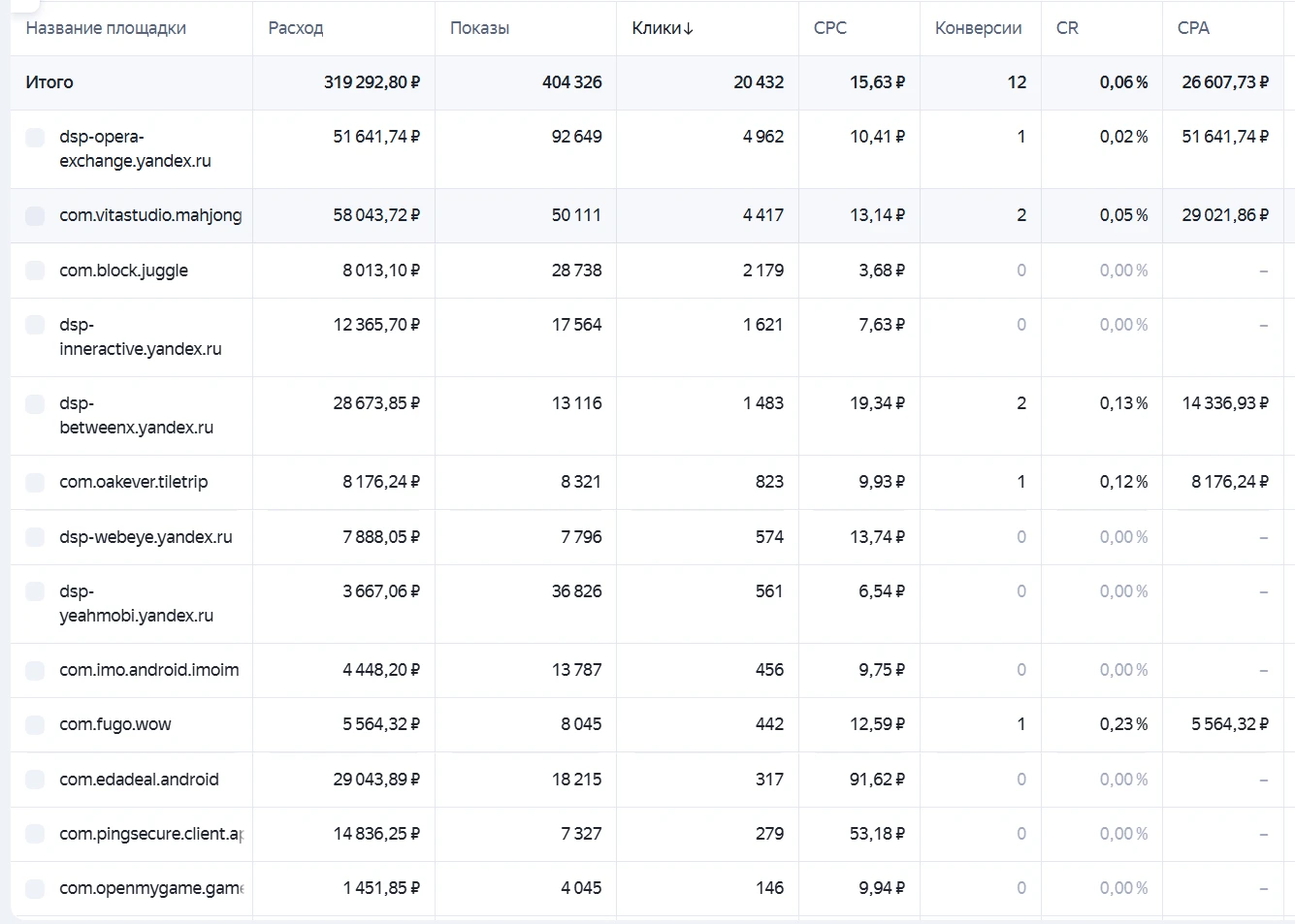Select the CPC value 3,68 ₽

point(882,271)
